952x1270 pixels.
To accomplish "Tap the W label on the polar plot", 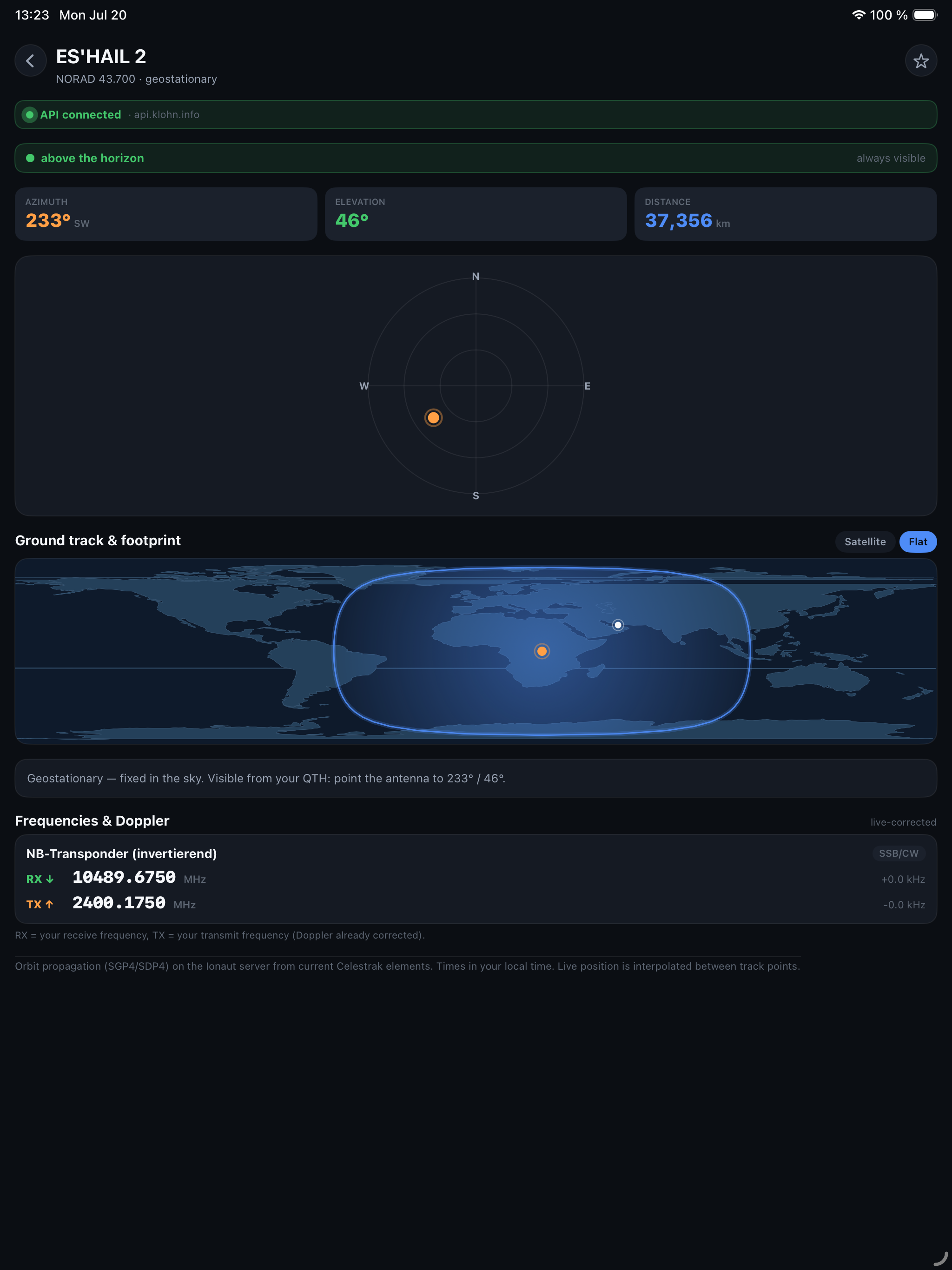I will coord(364,386).
